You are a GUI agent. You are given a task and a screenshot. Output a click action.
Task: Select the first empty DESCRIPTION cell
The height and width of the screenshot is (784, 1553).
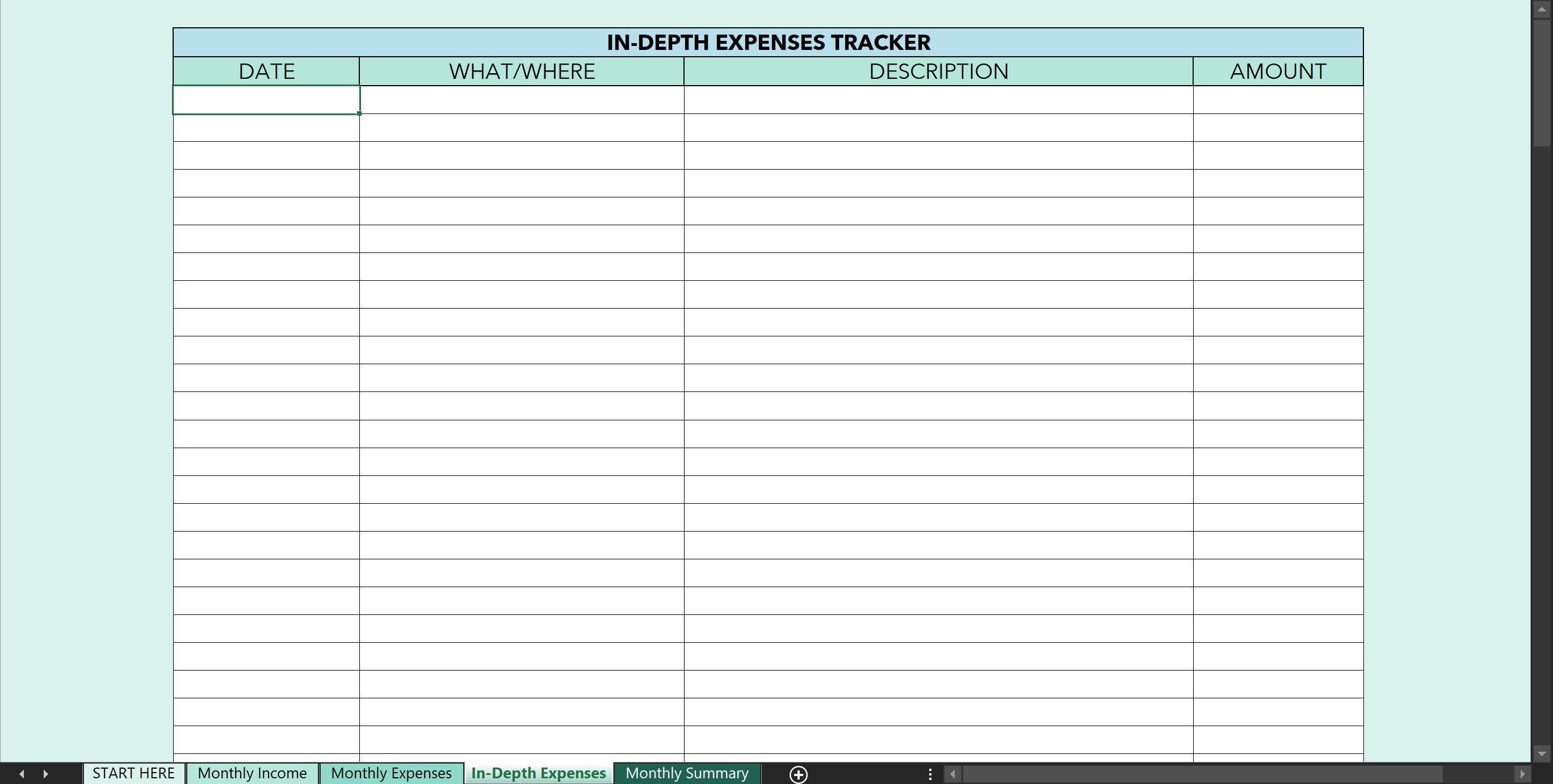(x=939, y=100)
